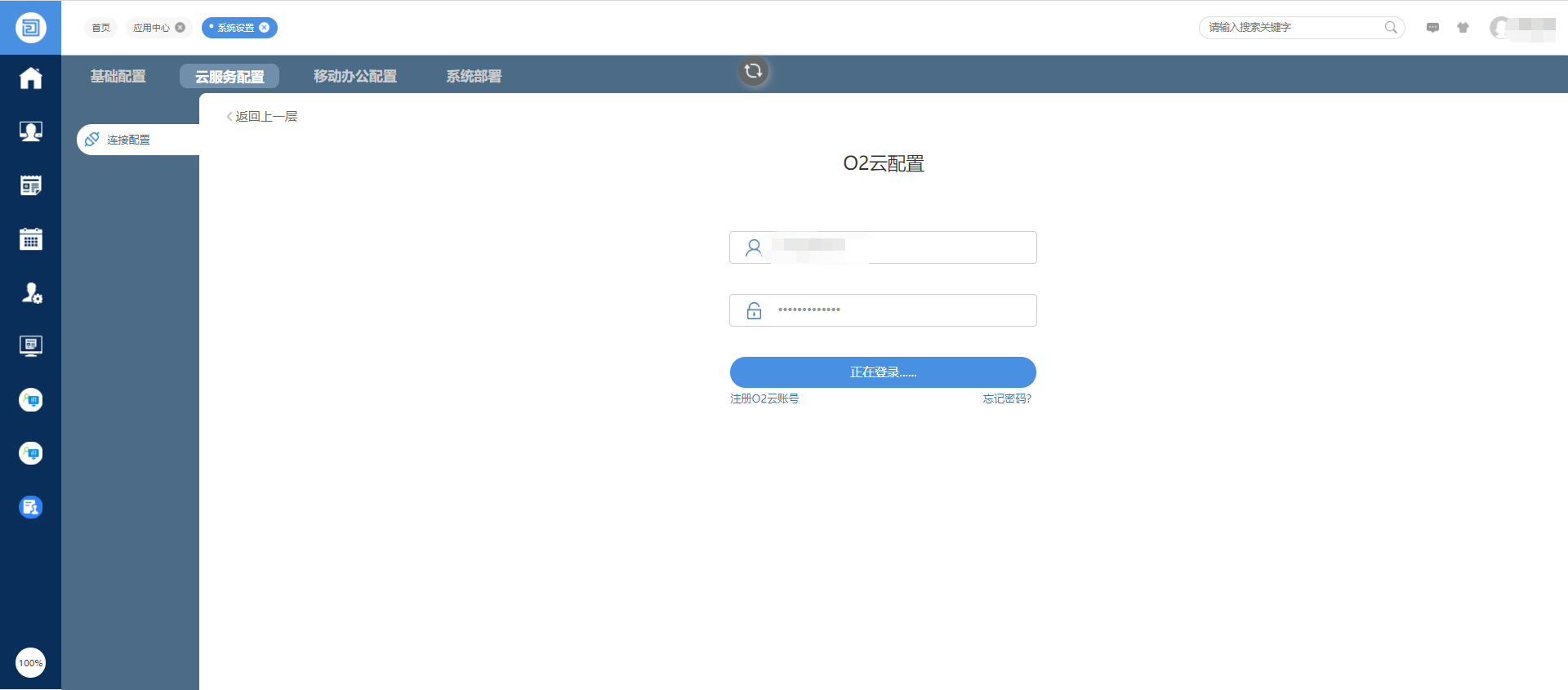Open the messages speech-bubble icon

point(1432,28)
